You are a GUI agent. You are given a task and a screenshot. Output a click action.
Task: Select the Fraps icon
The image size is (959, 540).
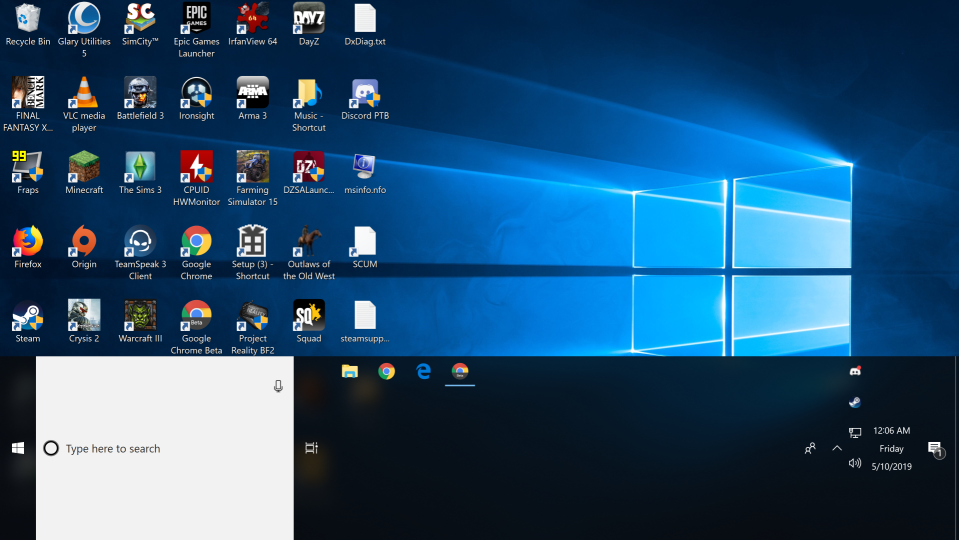point(28,172)
